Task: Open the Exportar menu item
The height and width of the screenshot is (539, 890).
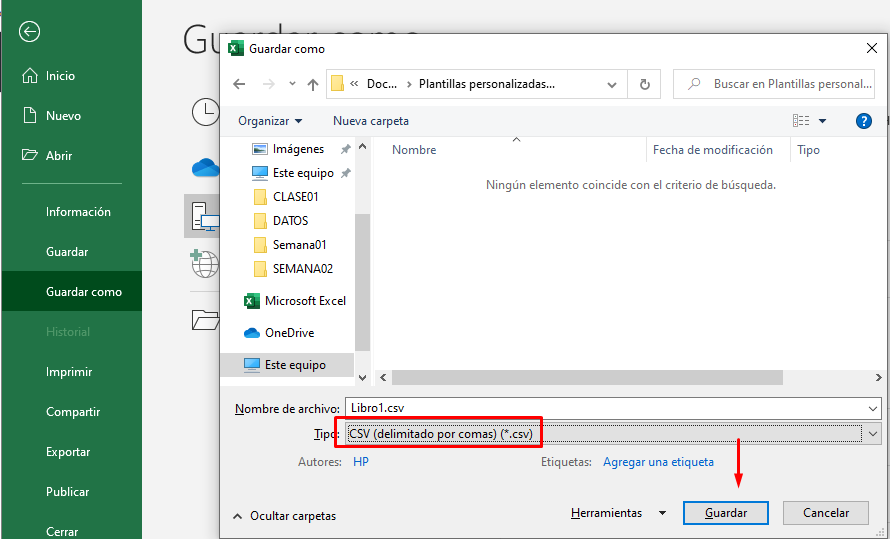Action: [68, 452]
